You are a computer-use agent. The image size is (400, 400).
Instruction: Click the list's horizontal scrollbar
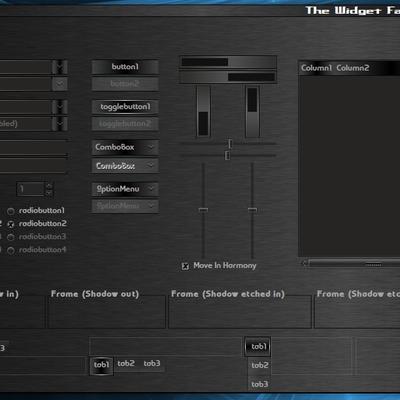tap(351, 264)
